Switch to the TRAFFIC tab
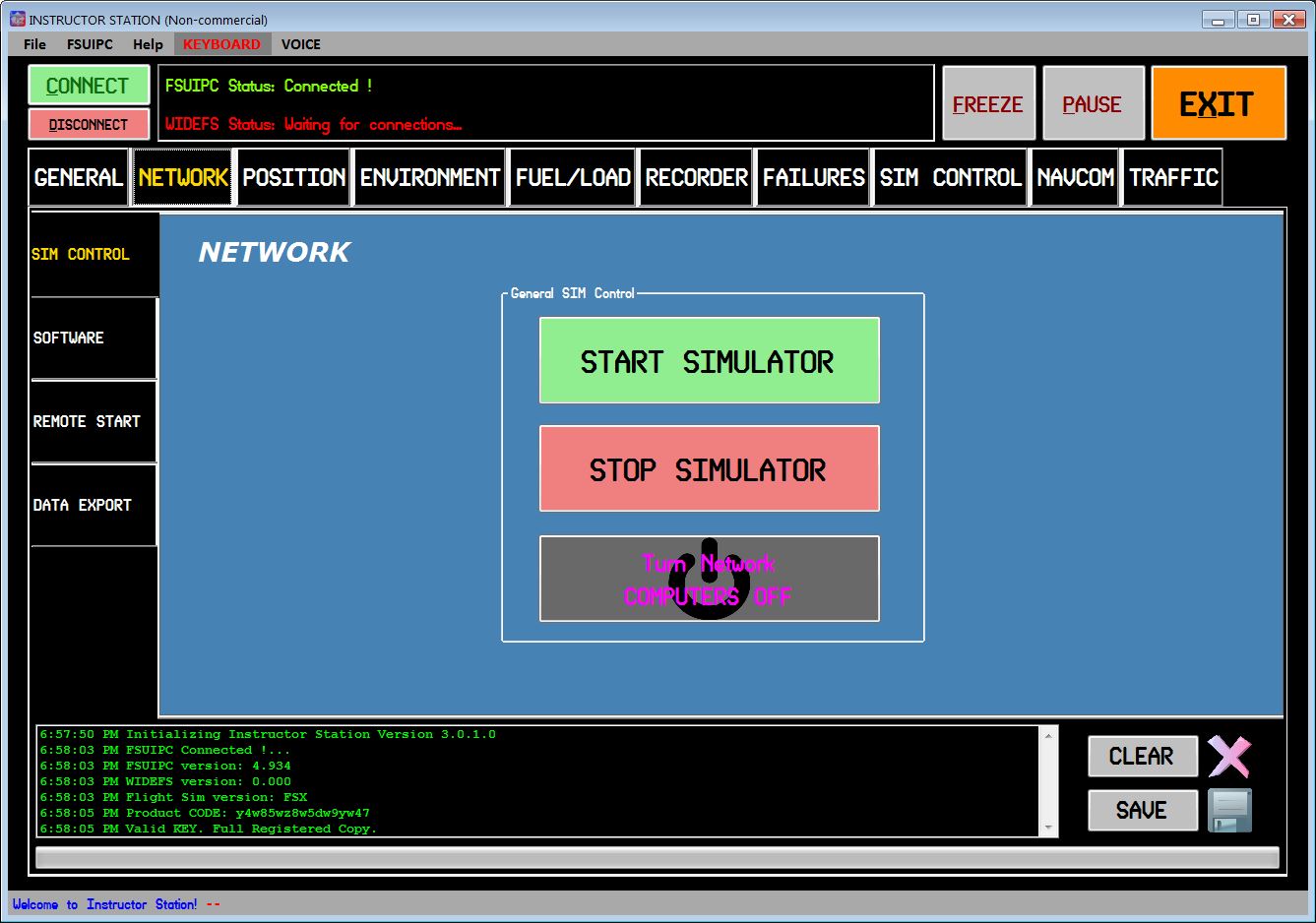Image resolution: width=1316 pixels, height=923 pixels. pyautogui.click(x=1173, y=177)
